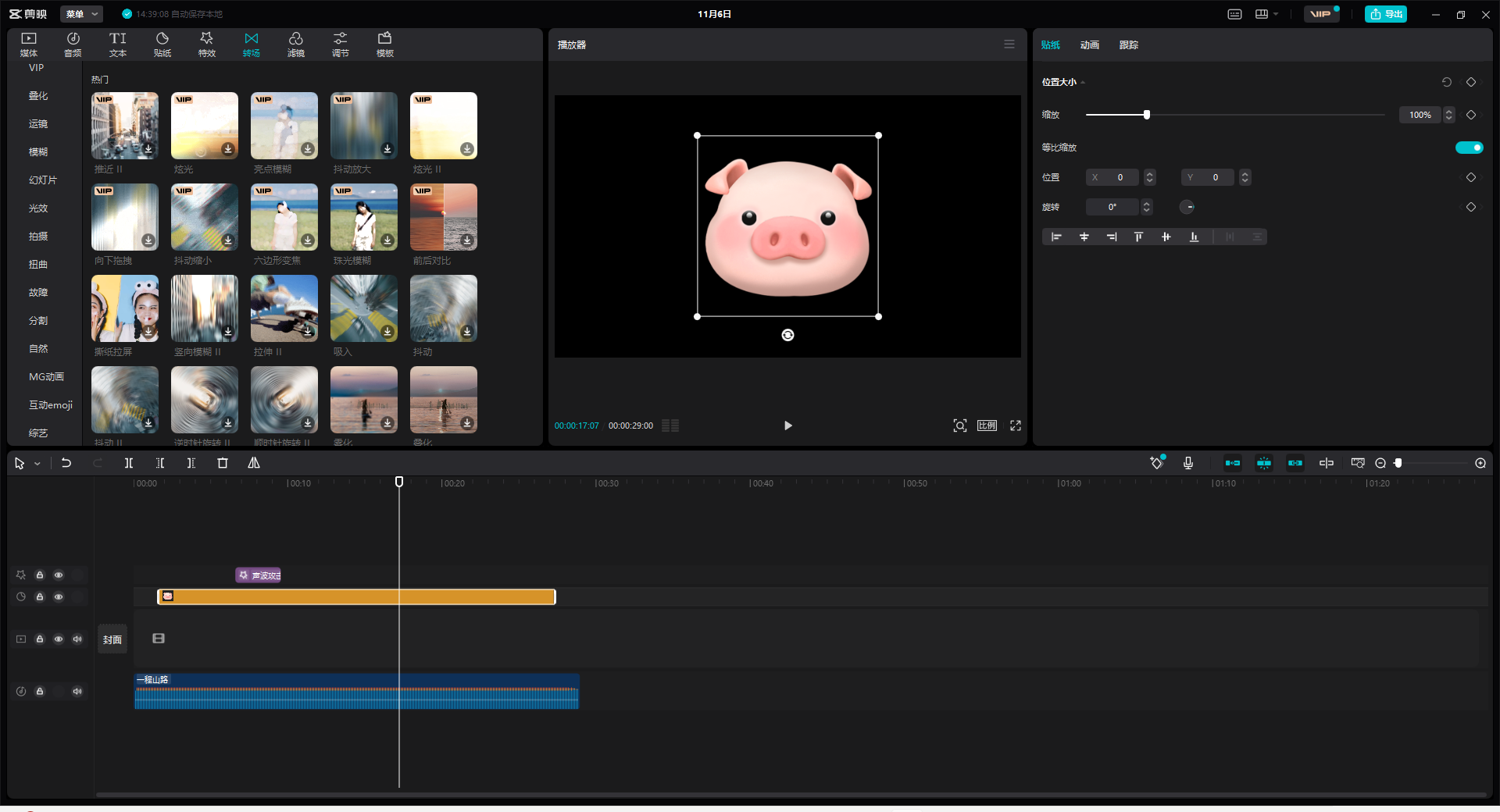
Task: Open the player fullscreen icon
Action: [x=1016, y=426]
